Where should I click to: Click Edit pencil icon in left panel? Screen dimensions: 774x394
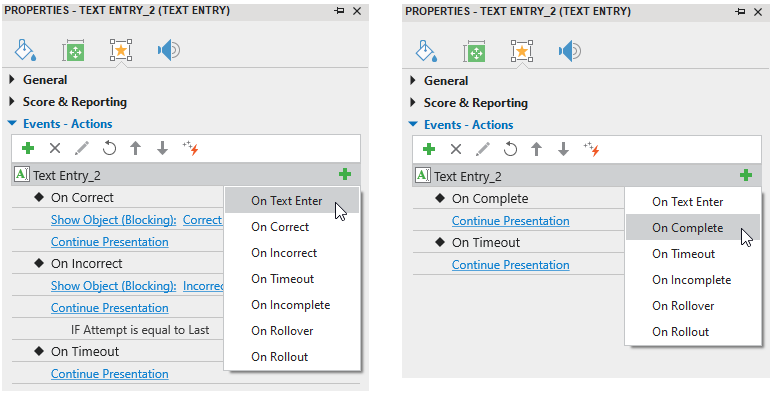point(81,148)
